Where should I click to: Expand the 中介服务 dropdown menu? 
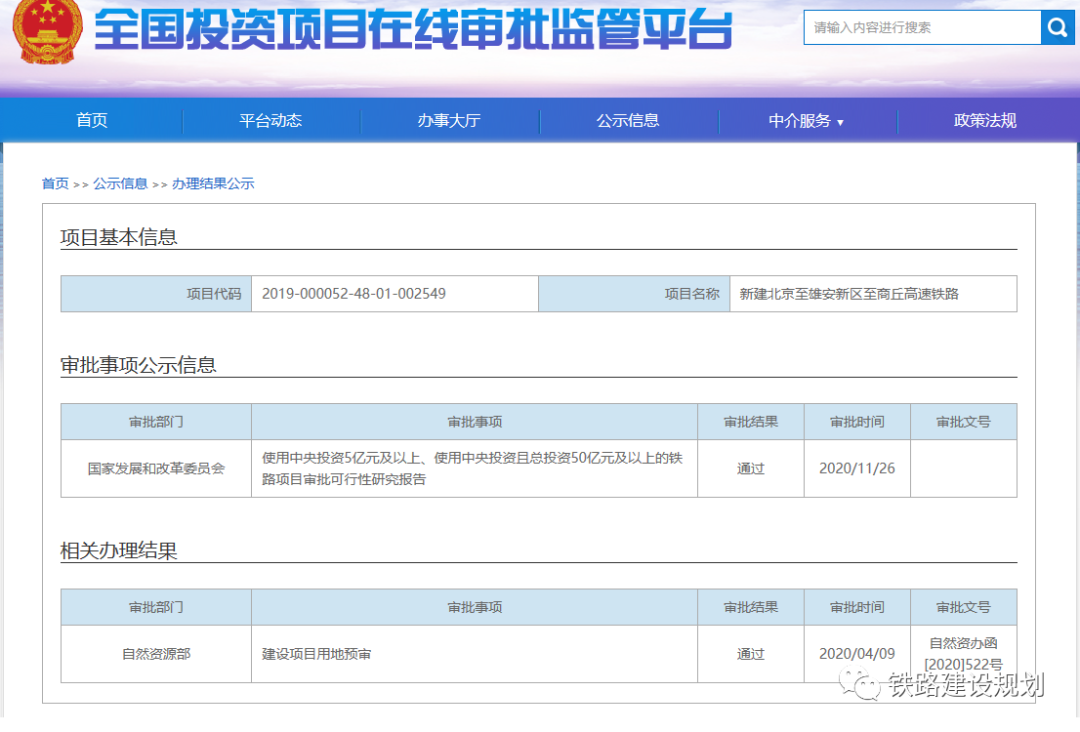click(x=805, y=120)
